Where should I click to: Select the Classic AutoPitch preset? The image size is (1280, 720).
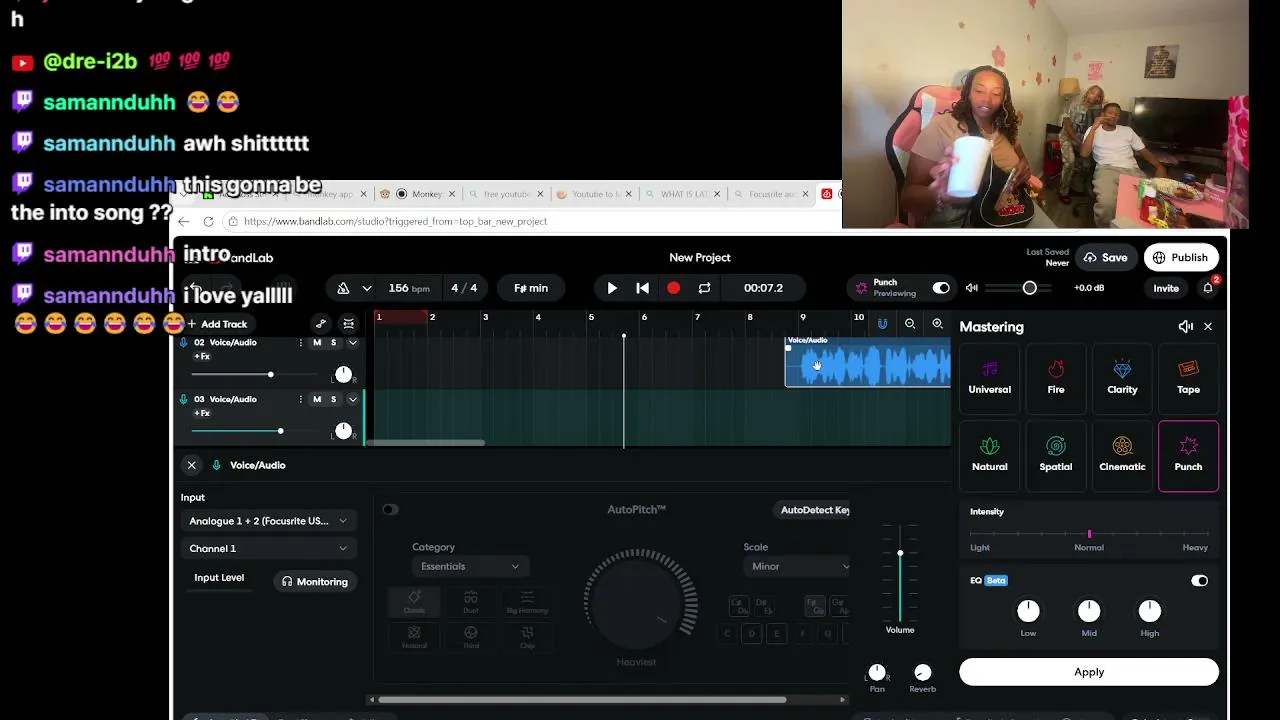pos(414,603)
